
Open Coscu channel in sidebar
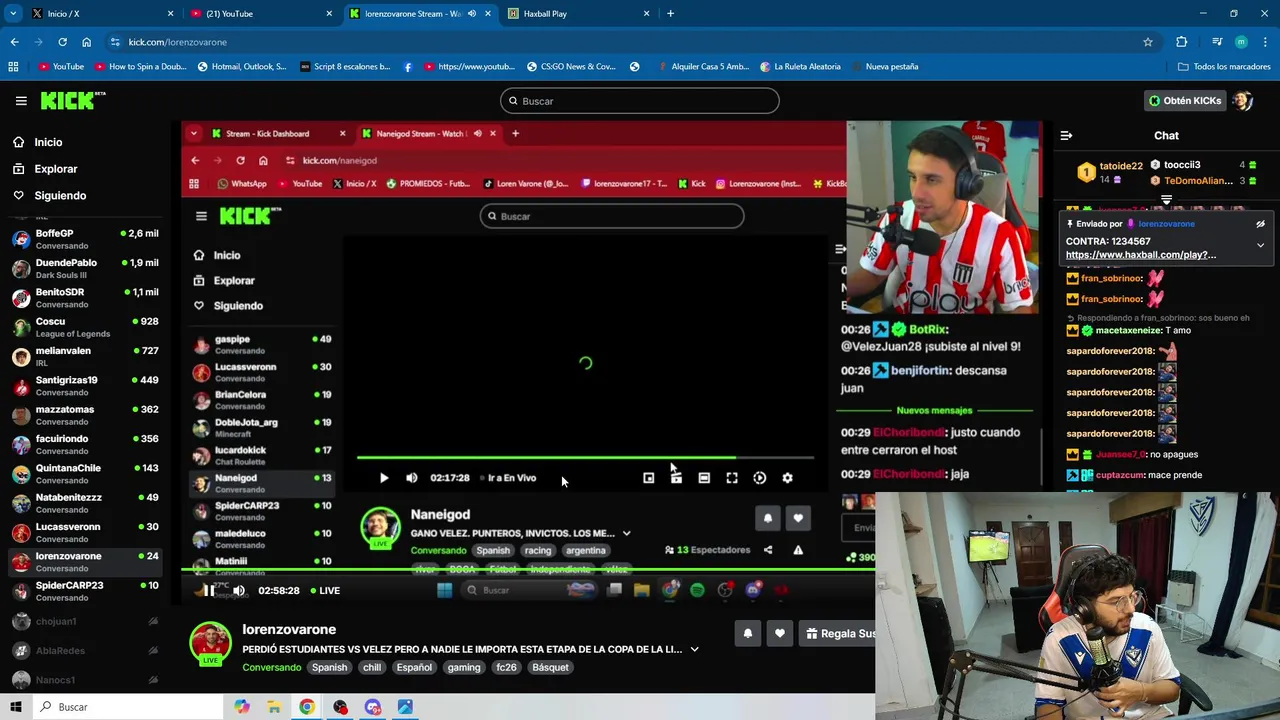pos(85,327)
